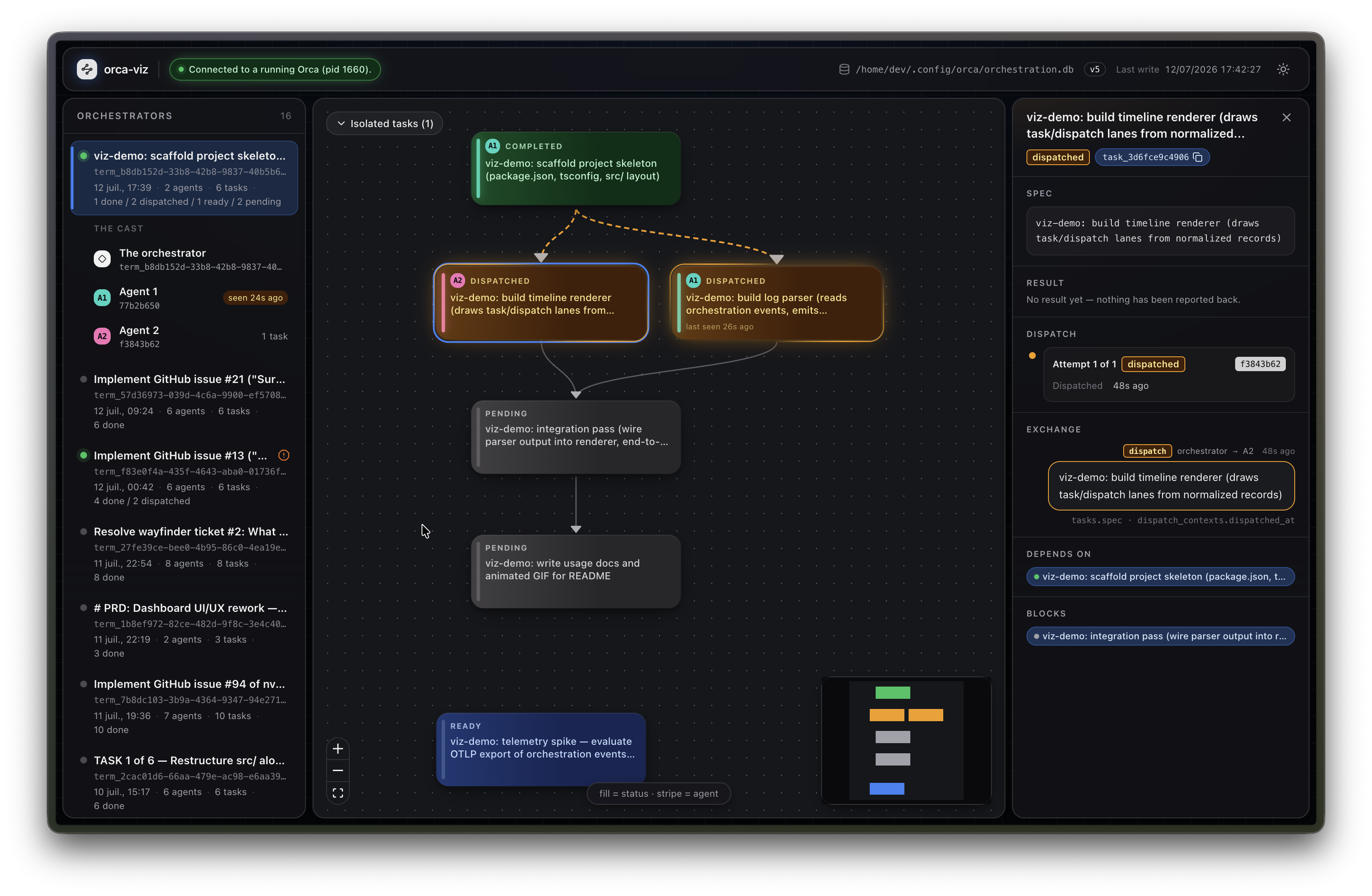Screen dimensions: 1372x896
Task: Toggle the light/dark theme sun icon
Action: (1283, 69)
